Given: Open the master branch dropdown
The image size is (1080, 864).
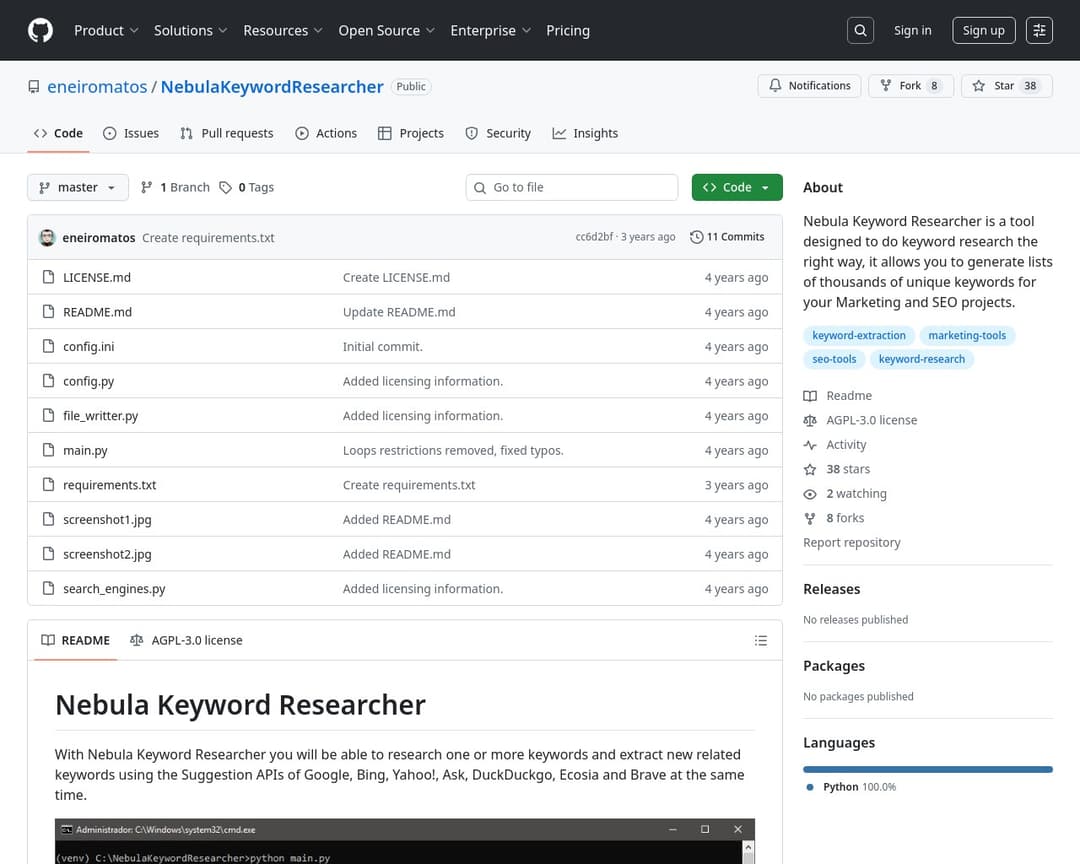Looking at the screenshot, I should 77,187.
